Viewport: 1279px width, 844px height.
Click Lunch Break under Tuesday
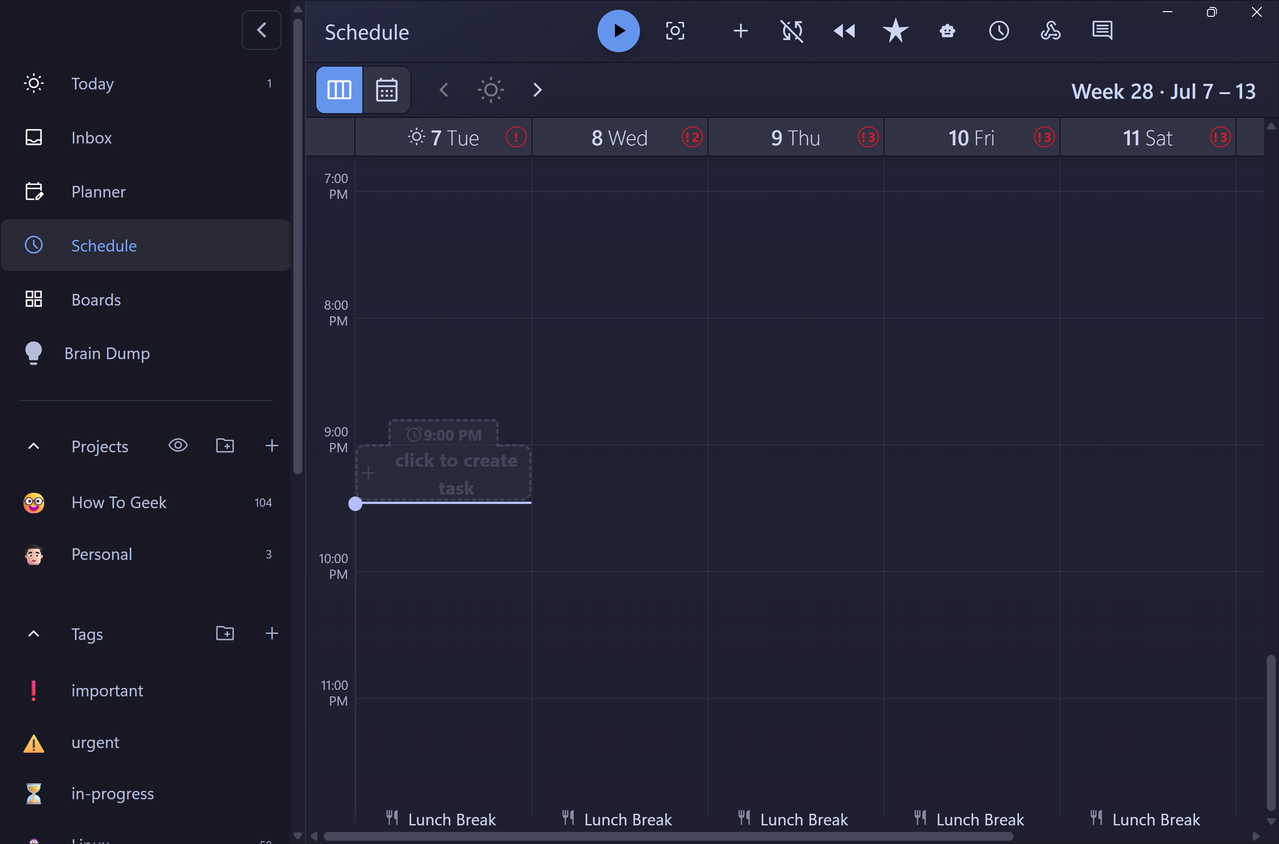pos(441,819)
